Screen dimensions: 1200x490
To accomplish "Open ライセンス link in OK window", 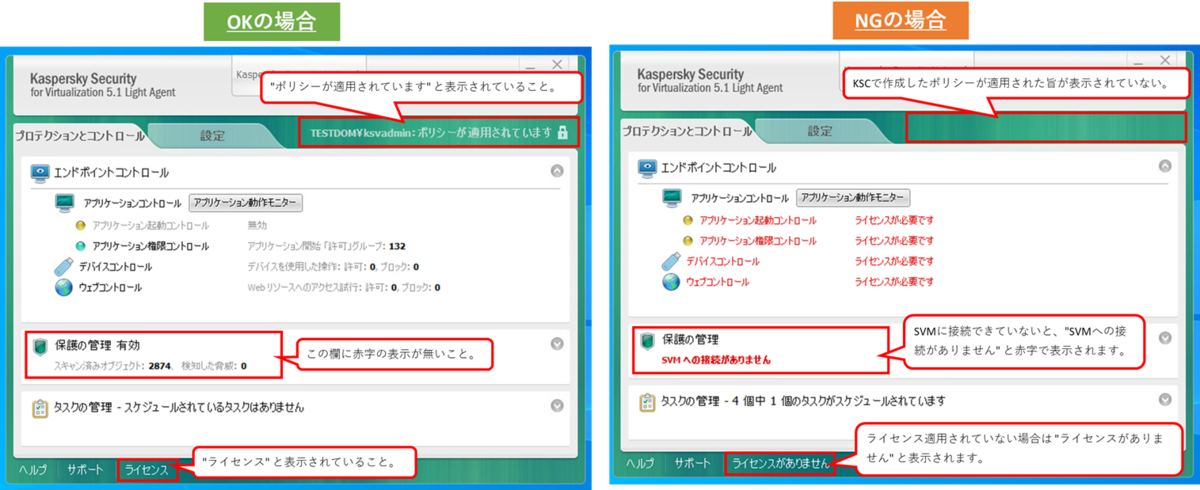I will point(146,468).
